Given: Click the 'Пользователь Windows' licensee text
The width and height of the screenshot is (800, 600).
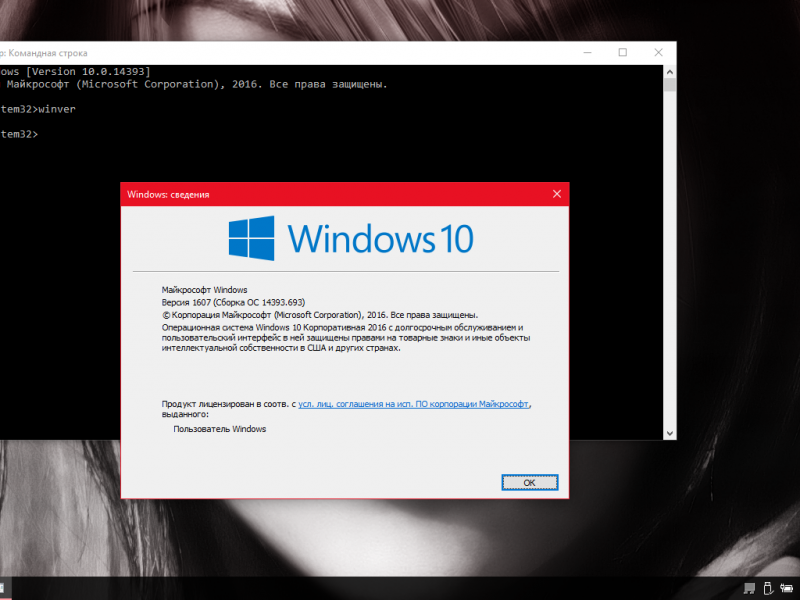Looking at the screenshot, I should 220,429.
